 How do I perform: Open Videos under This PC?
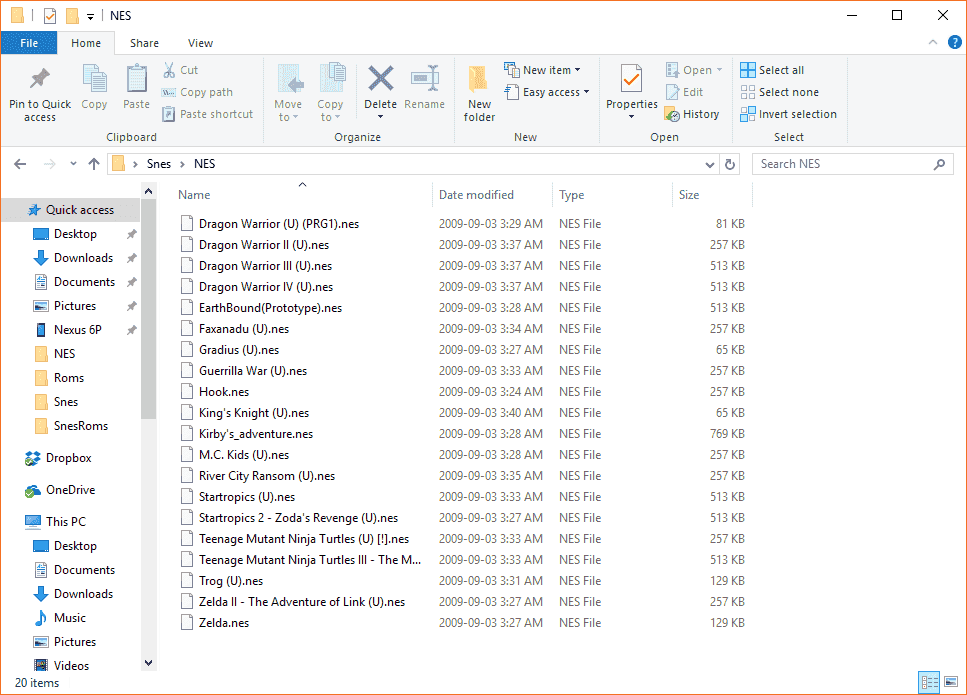62,665
